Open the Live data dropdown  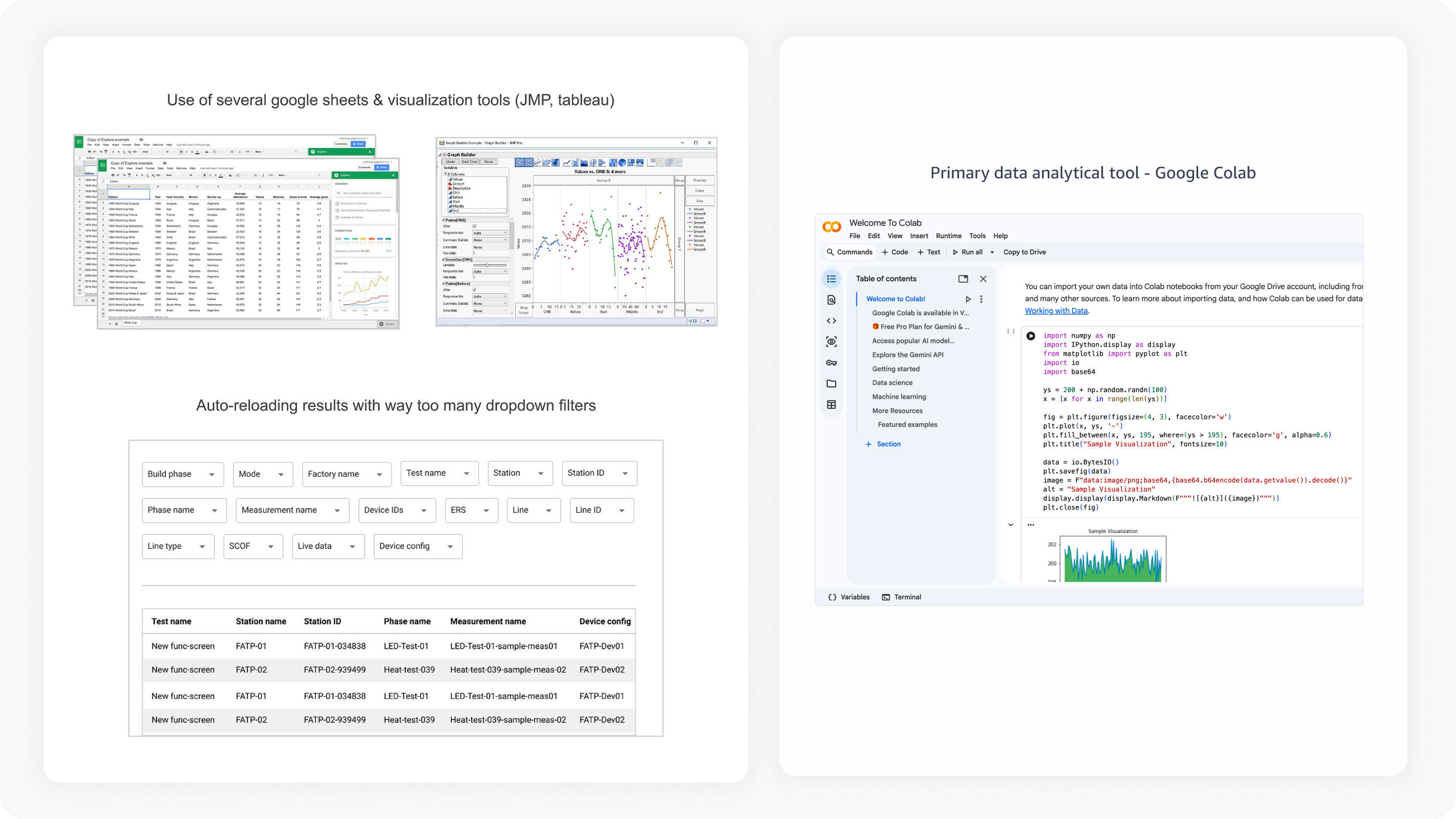329,547
